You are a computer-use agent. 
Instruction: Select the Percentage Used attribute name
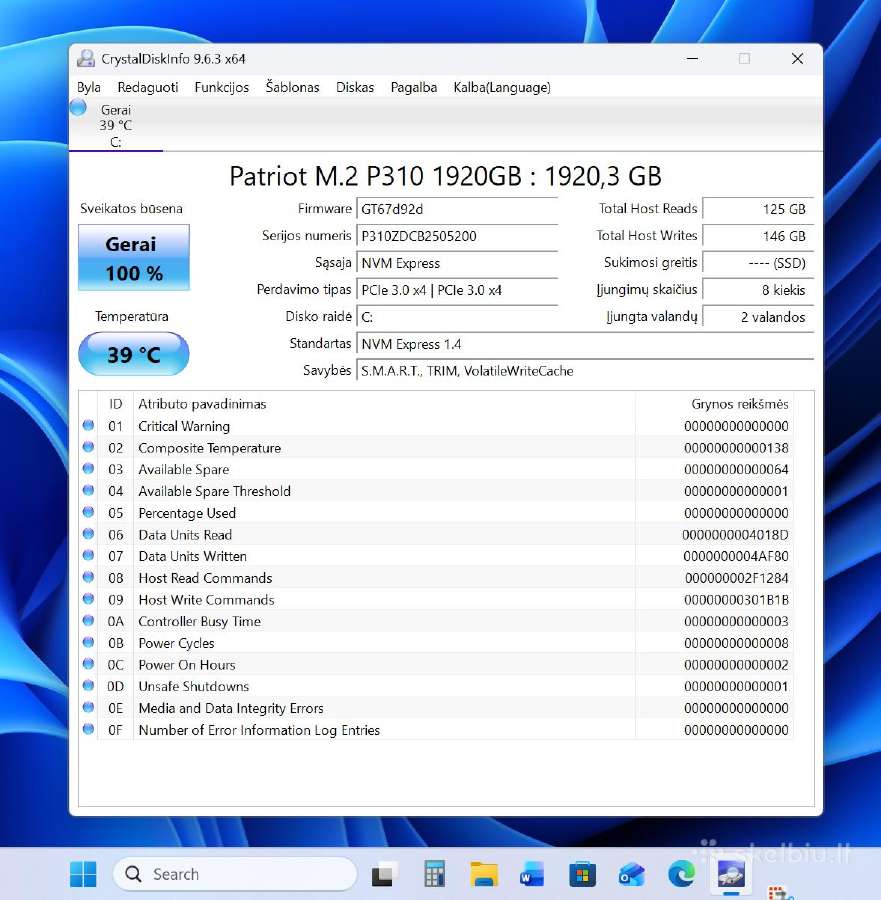(187, 513)
